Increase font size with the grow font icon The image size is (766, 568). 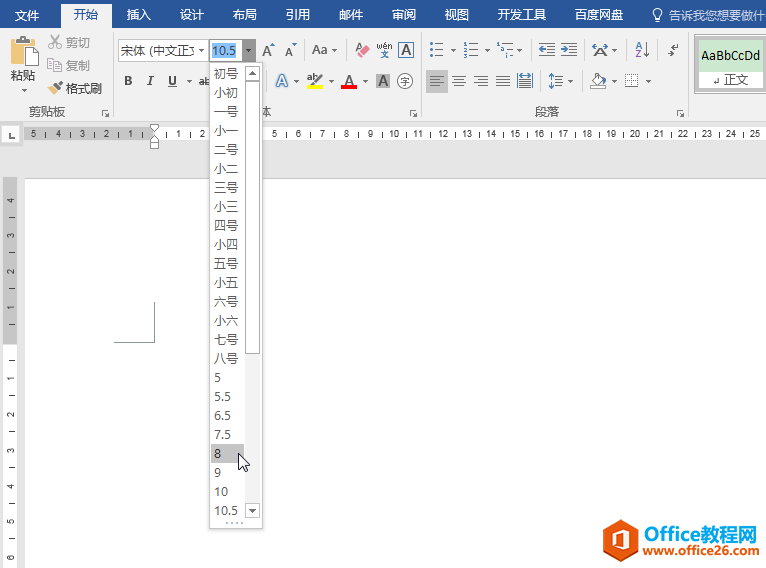[x=268, y=50]
